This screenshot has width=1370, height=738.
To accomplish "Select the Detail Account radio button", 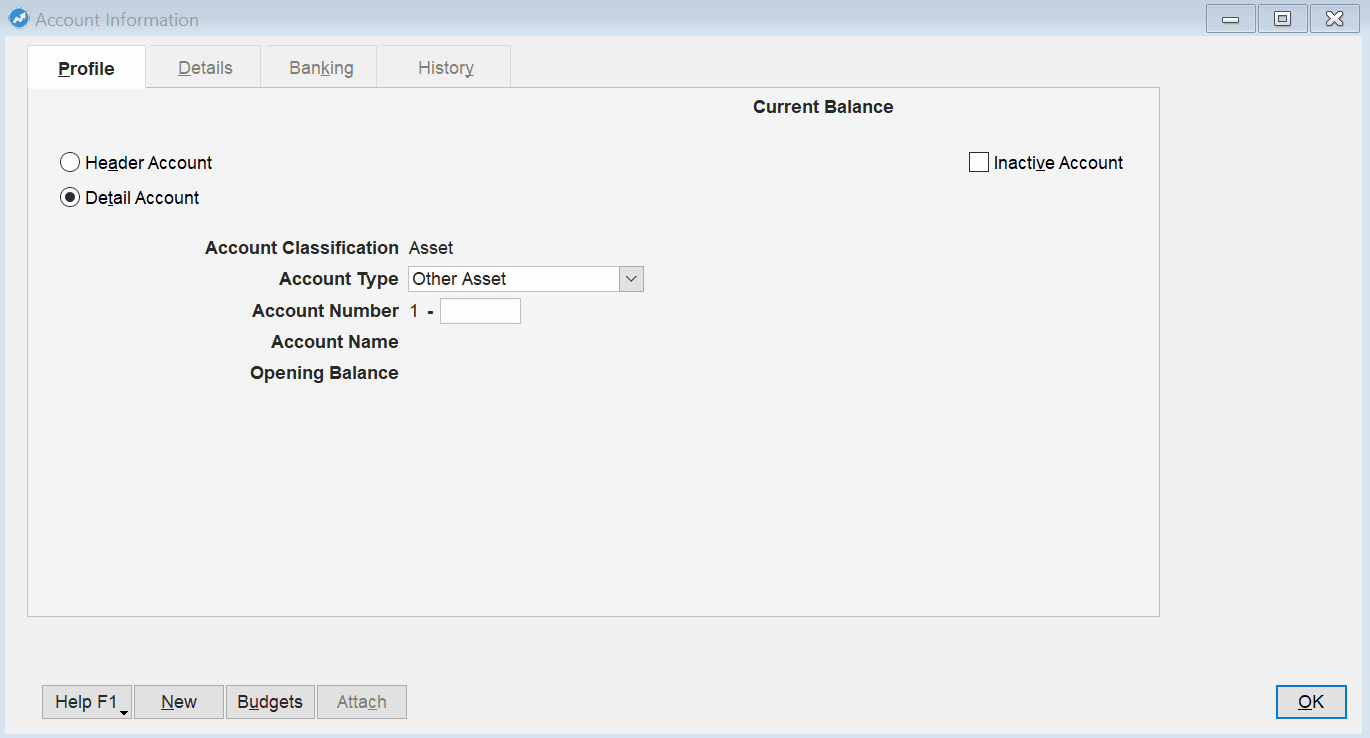I will [69, 197].
